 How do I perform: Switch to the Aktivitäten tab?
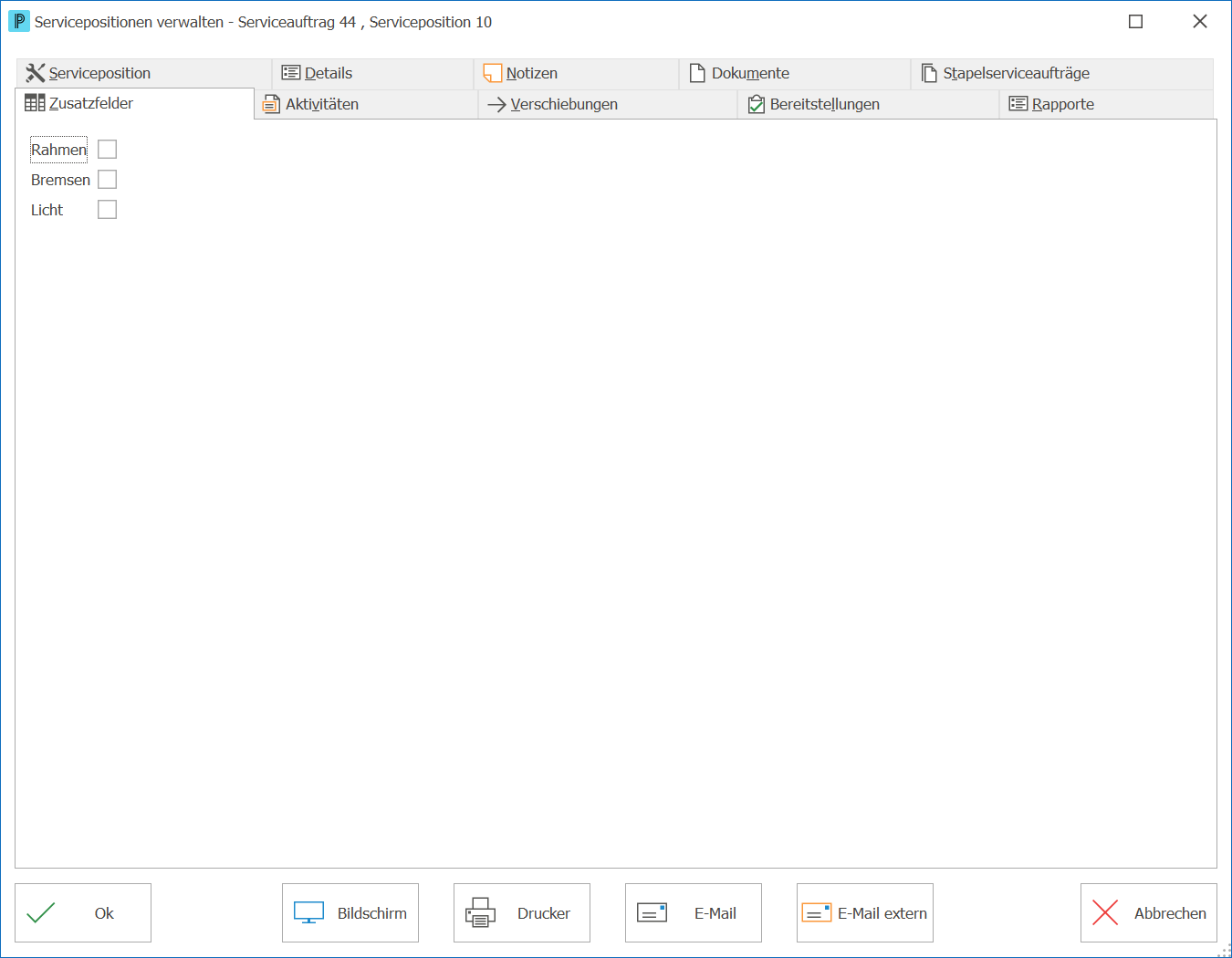(366, 105)
